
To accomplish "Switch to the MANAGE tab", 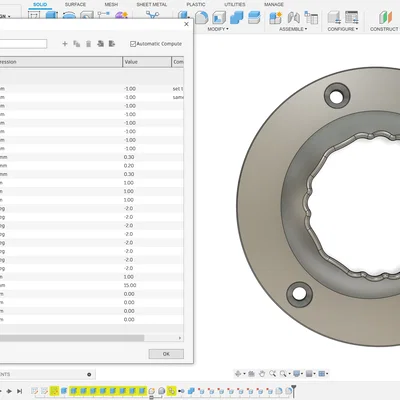I will pos(274,4).
